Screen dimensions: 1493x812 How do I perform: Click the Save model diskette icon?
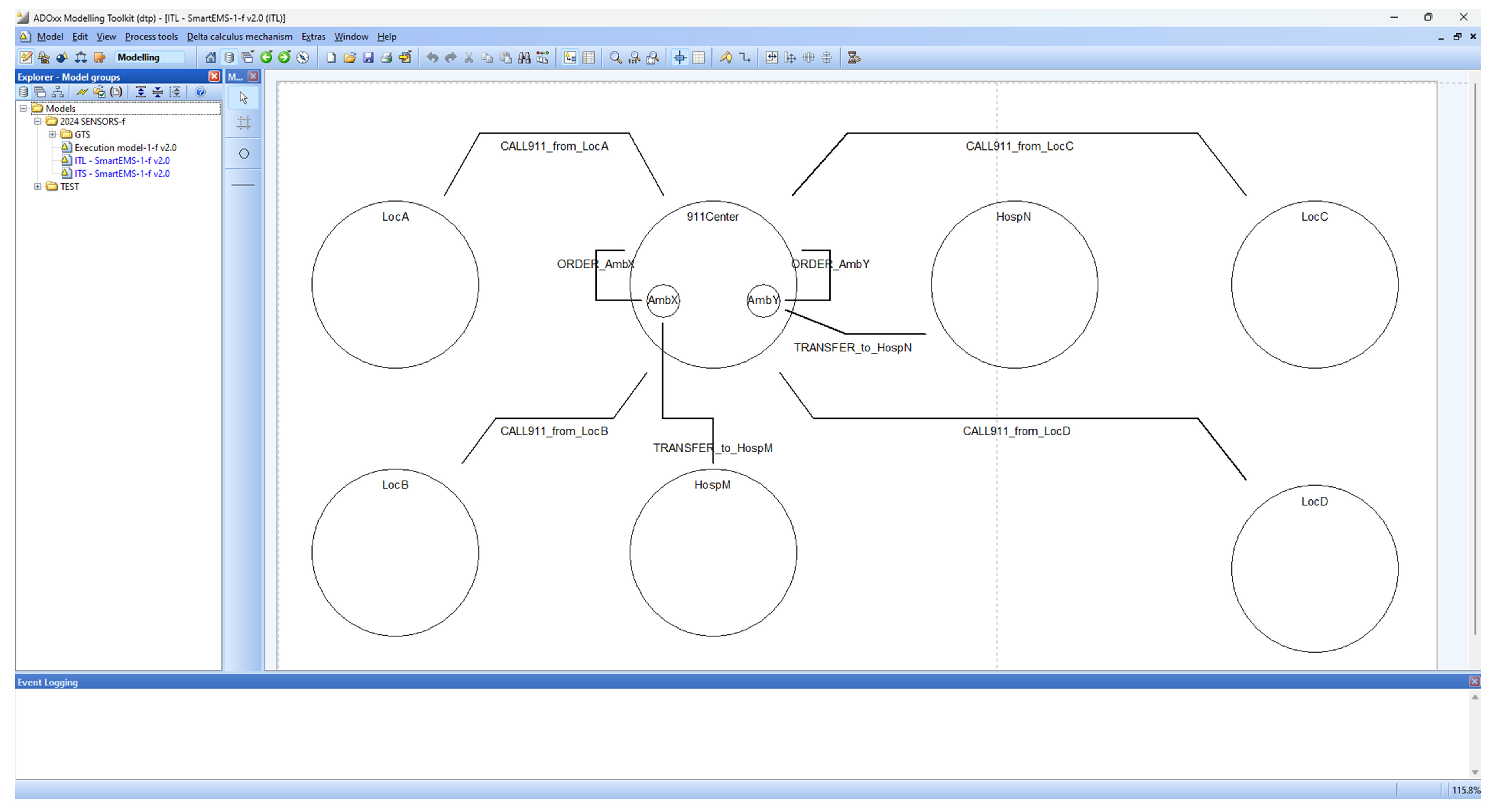click(368, 57)
